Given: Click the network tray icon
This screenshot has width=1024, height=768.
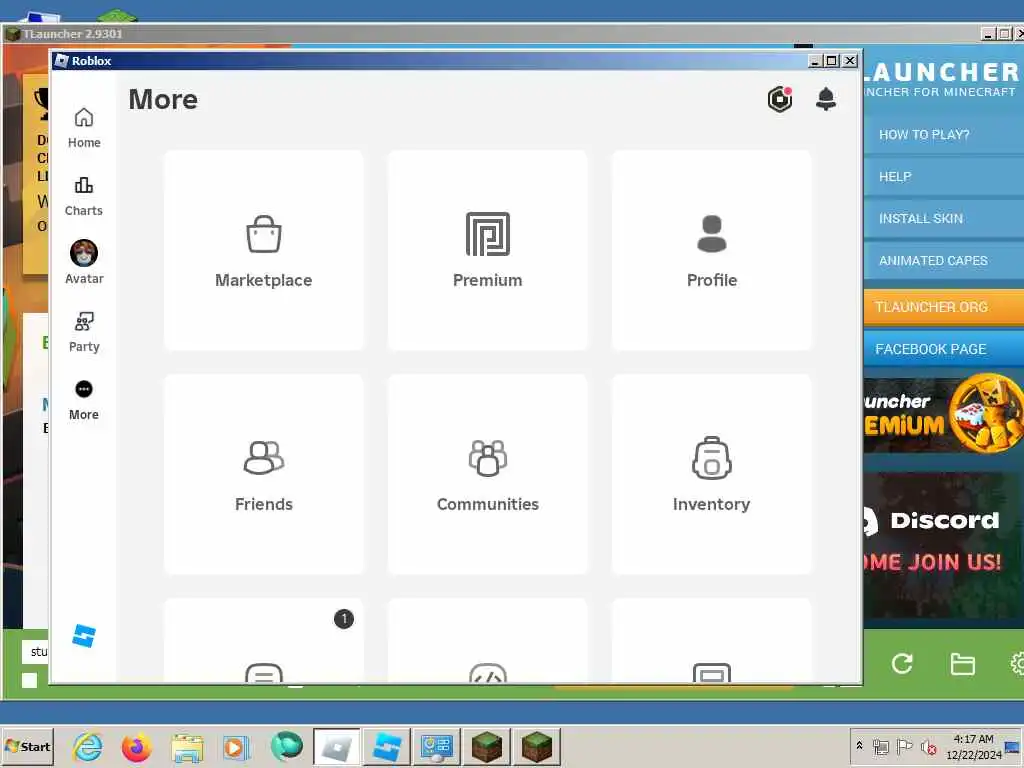Looking at the screenshot, I should pyautogui.click(x=880, y=746).
